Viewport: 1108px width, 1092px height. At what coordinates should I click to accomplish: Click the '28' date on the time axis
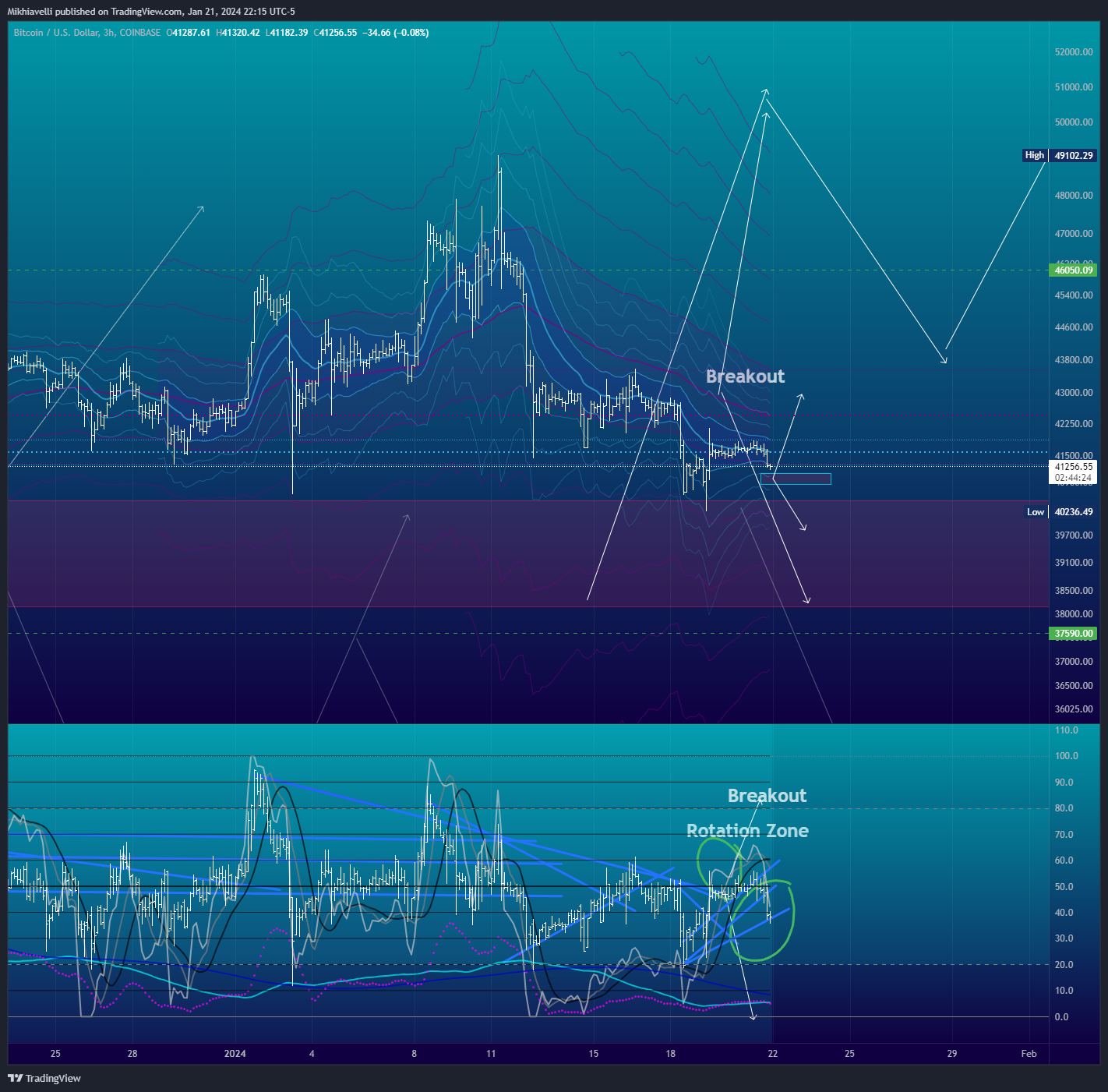point(132,1054)
